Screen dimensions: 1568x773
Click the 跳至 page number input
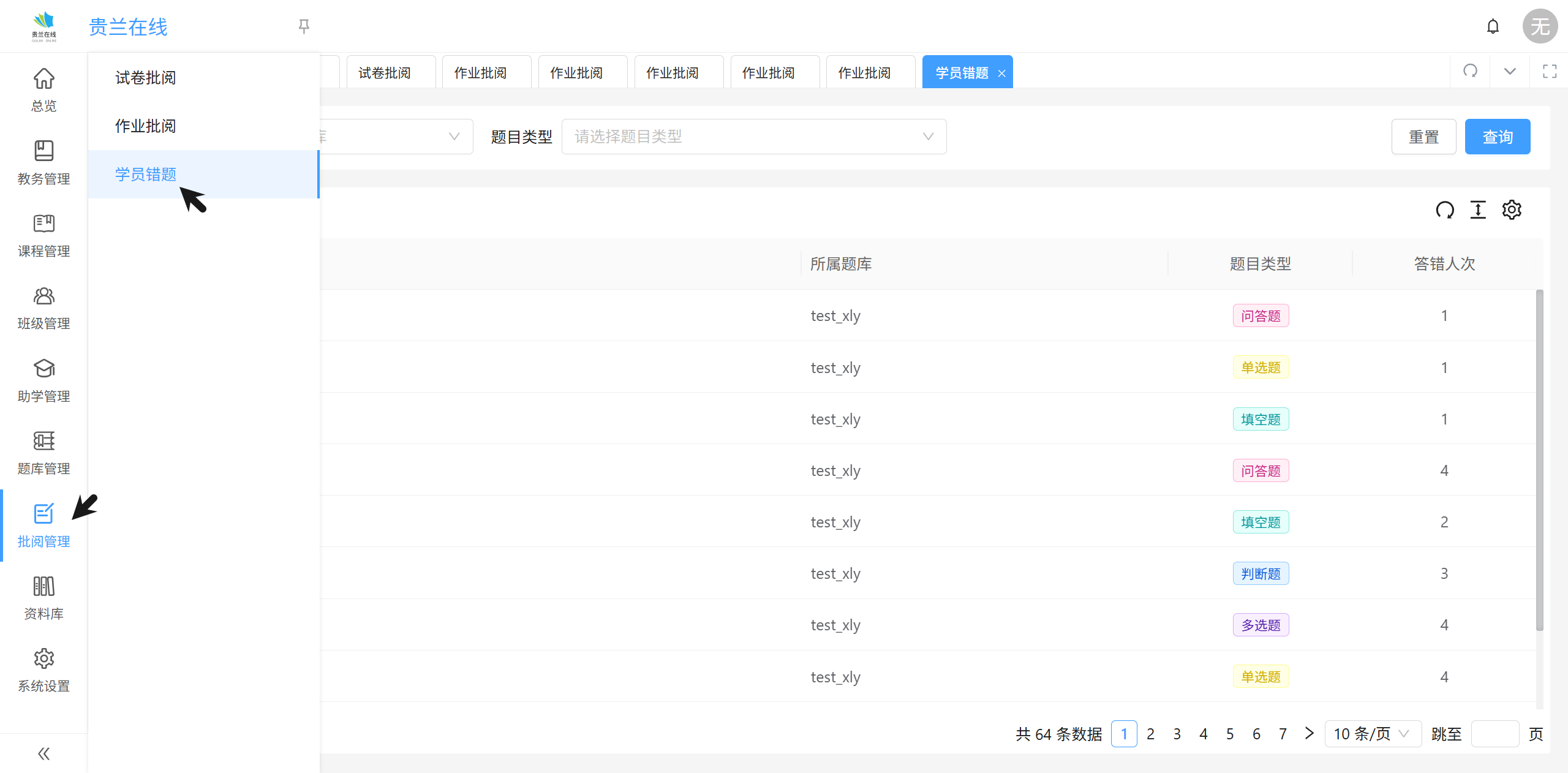click(x=1494, y=734)
